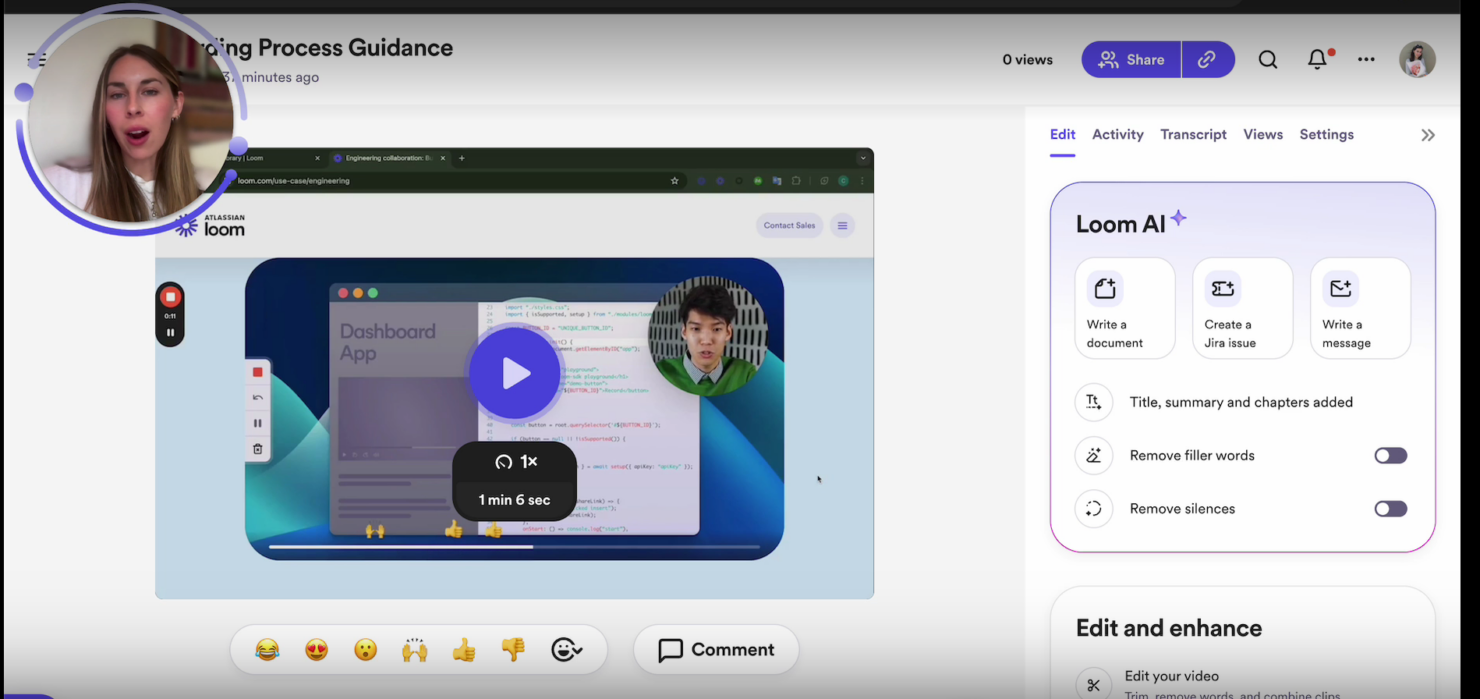Enable the Remove silences toggle
Viewport: 1480px width, 699px height.
[1390, 508]
